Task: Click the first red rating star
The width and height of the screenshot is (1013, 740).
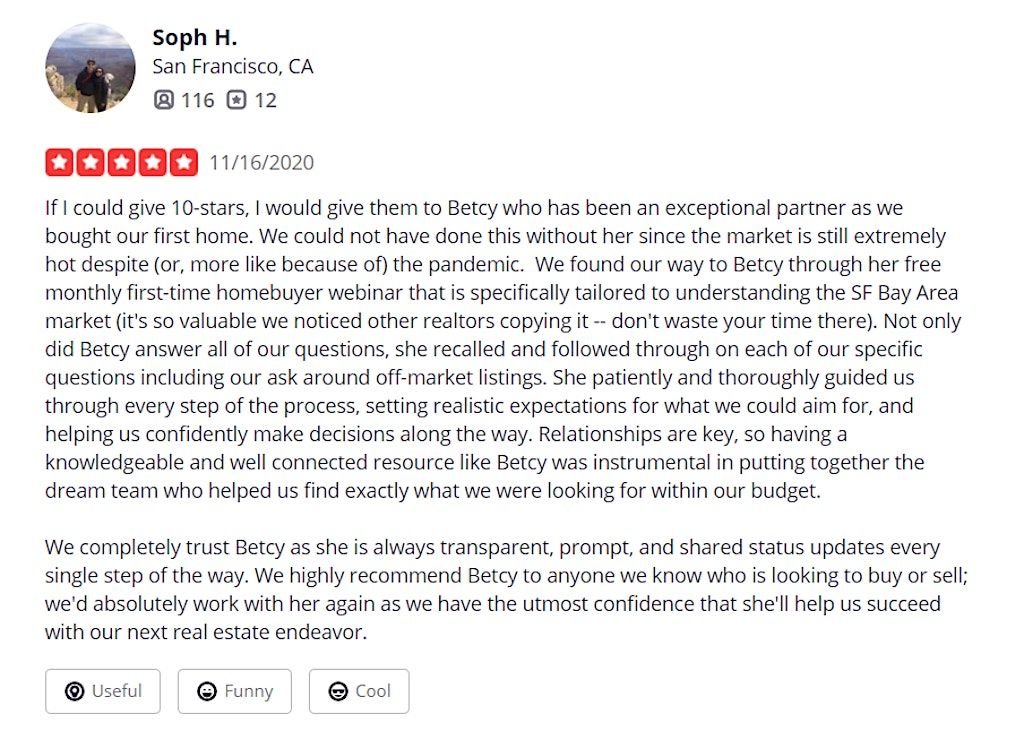Action: pyautogui.click(x=59, y=162)
